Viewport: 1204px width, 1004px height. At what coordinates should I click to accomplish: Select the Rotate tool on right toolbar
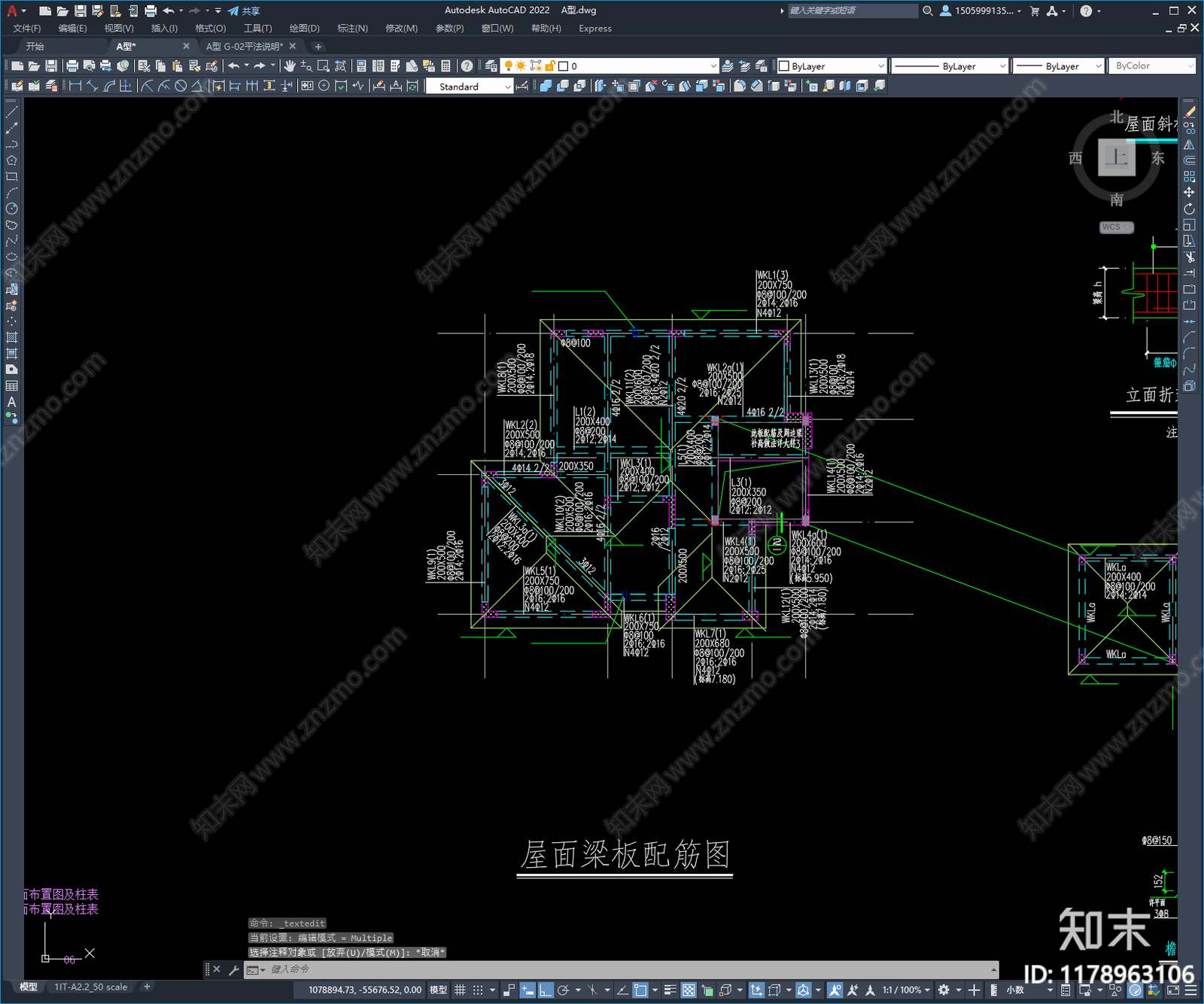1189,208
